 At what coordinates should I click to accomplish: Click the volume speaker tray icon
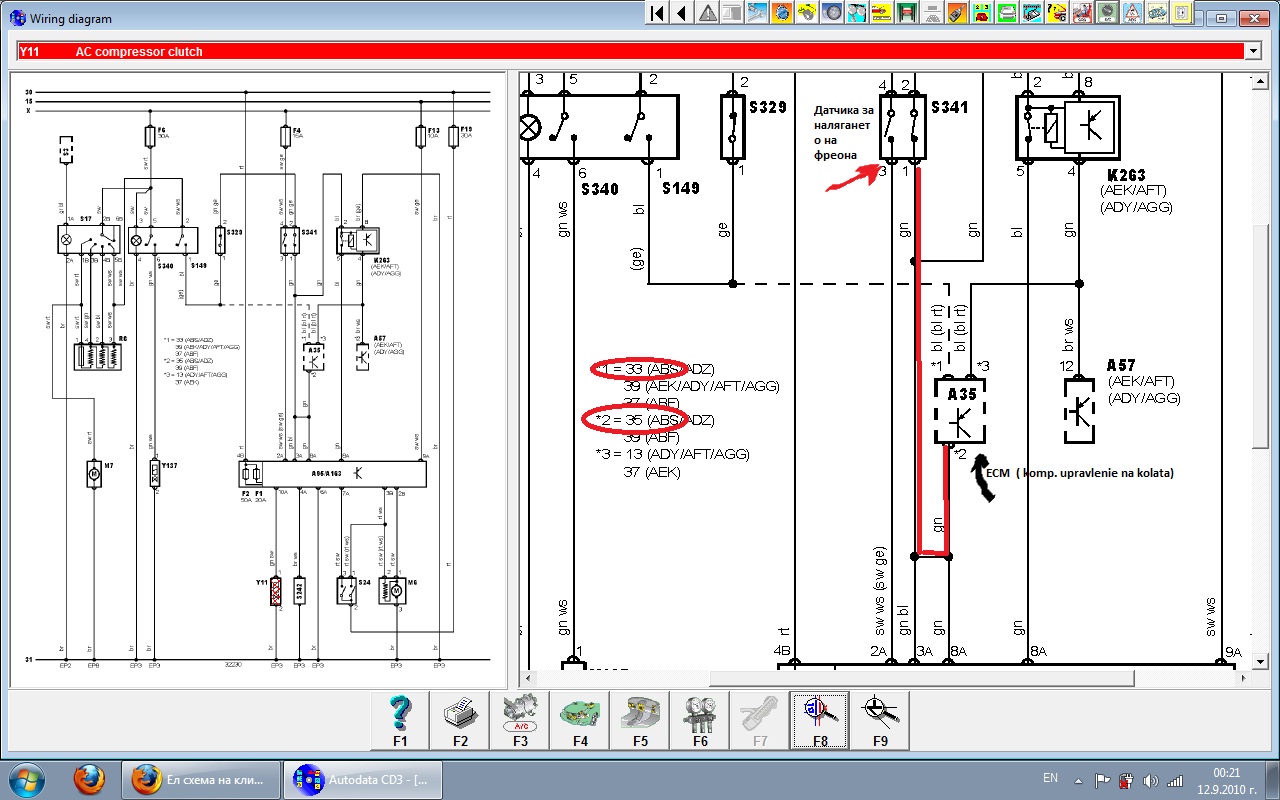click(x=1149, y=779)
